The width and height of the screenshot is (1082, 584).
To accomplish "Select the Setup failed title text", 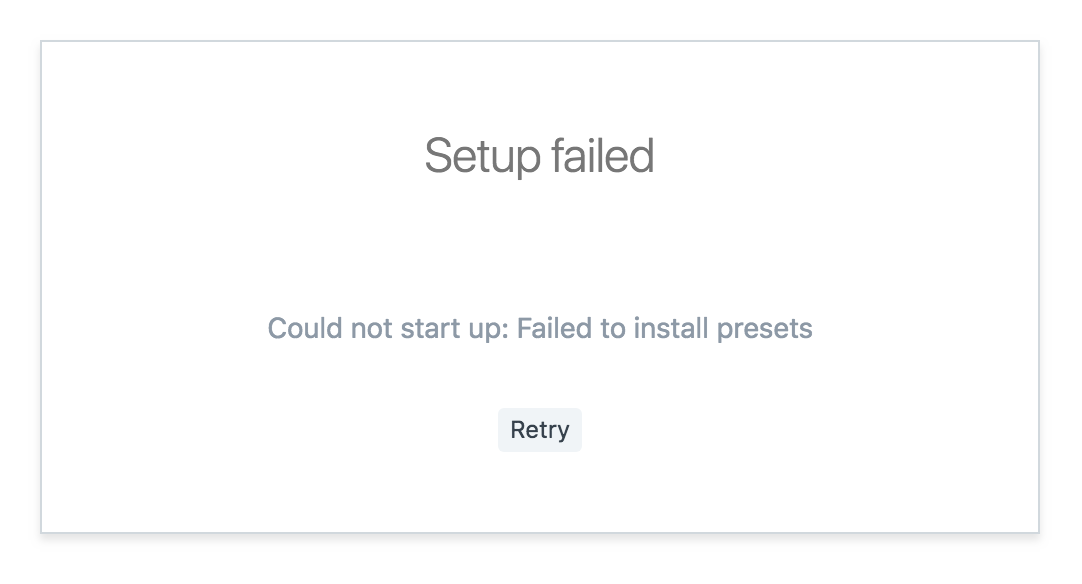I will 540,156.
